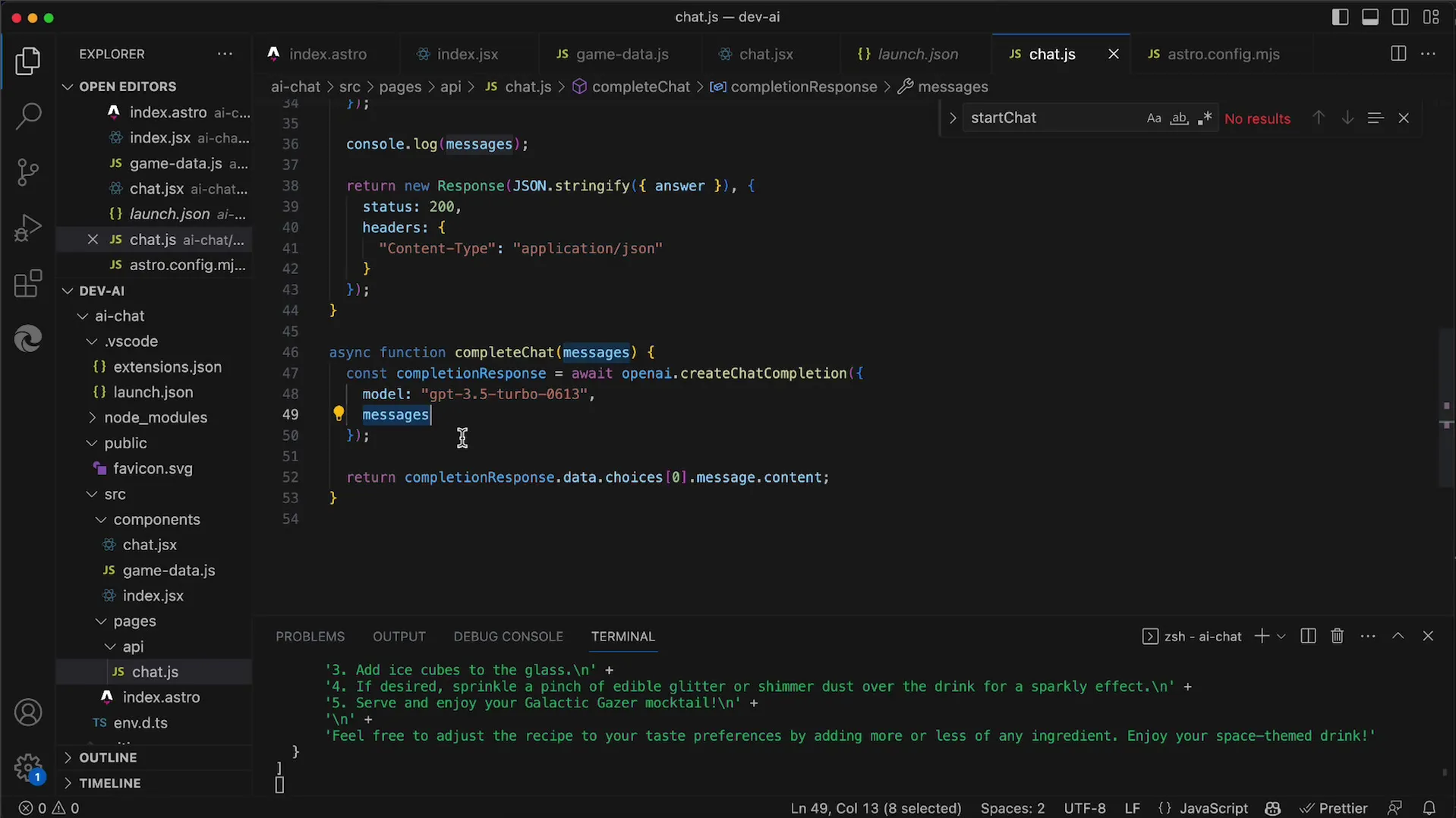This screenshot has height=818, width=1456.
Task: Open the Accounts menu icon
Action: 28,713
